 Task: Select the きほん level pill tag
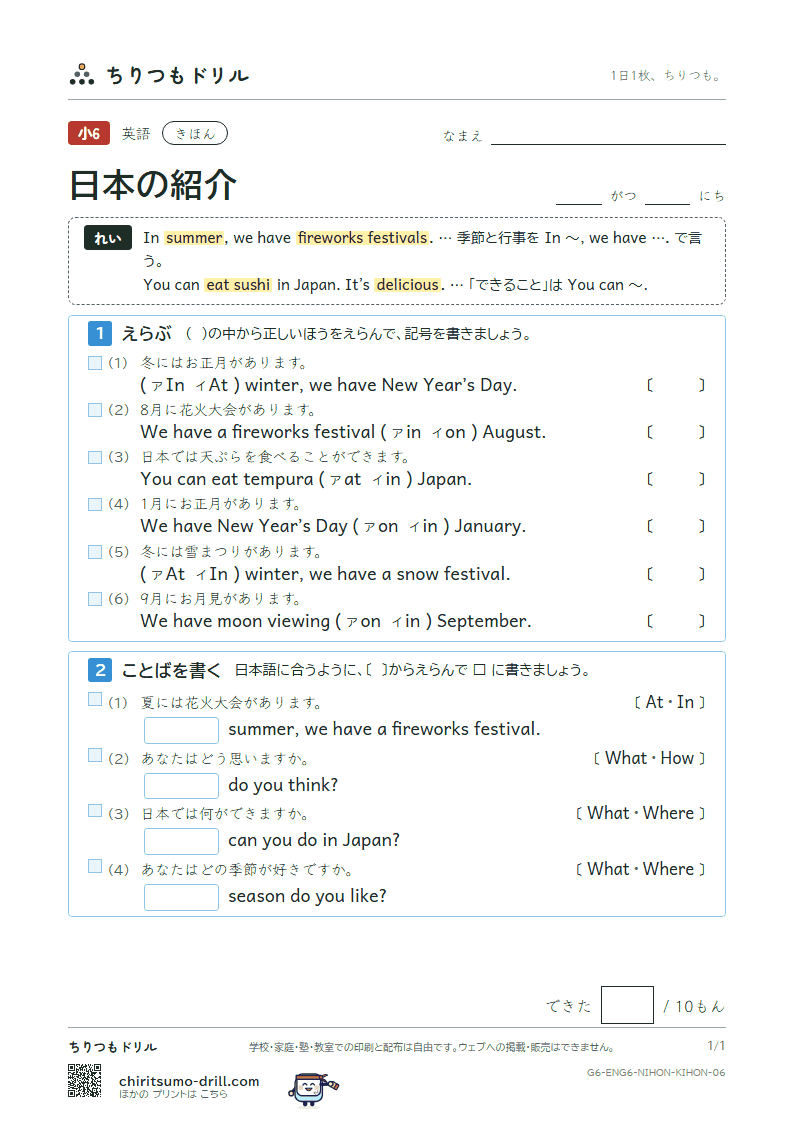coord(195,133)
